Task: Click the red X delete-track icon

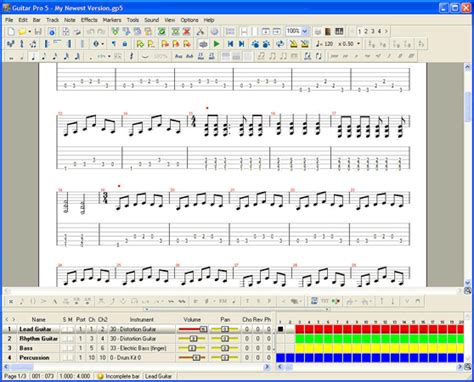Action: (187, 32)
